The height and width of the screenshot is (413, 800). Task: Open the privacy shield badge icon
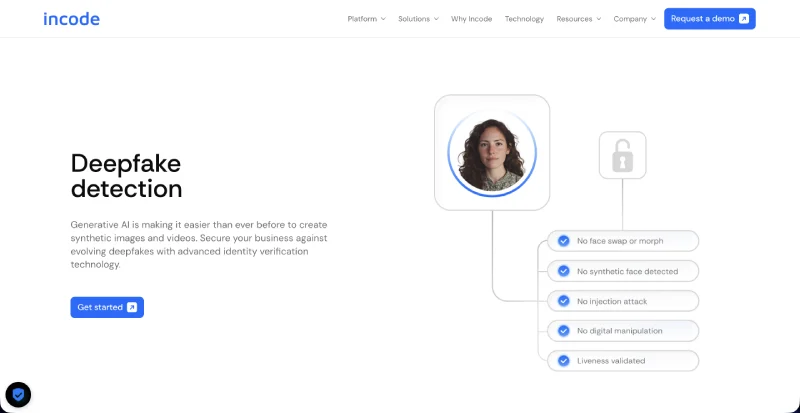[18, 395]
